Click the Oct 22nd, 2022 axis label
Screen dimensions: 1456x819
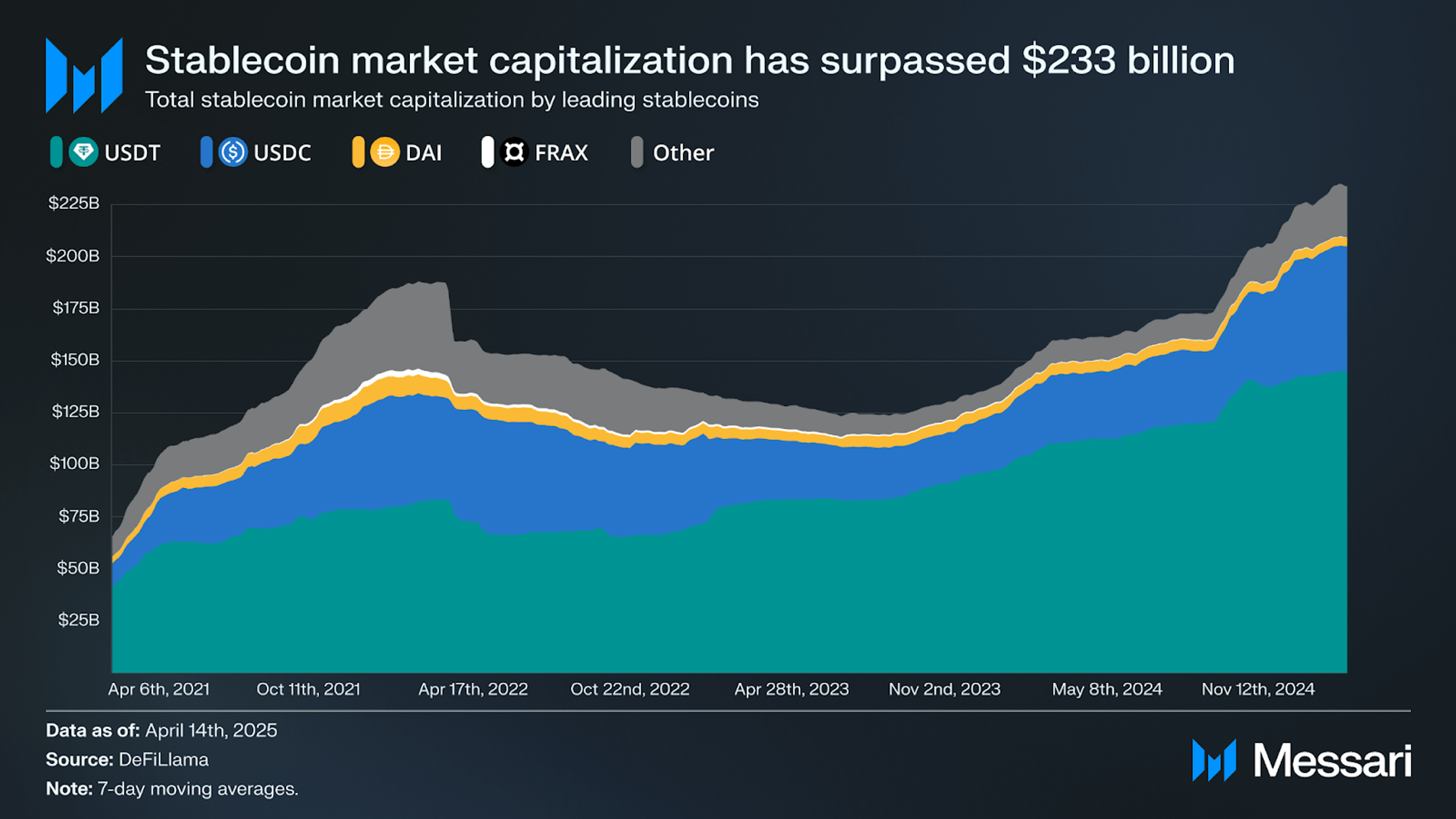(x=630, y=689)
